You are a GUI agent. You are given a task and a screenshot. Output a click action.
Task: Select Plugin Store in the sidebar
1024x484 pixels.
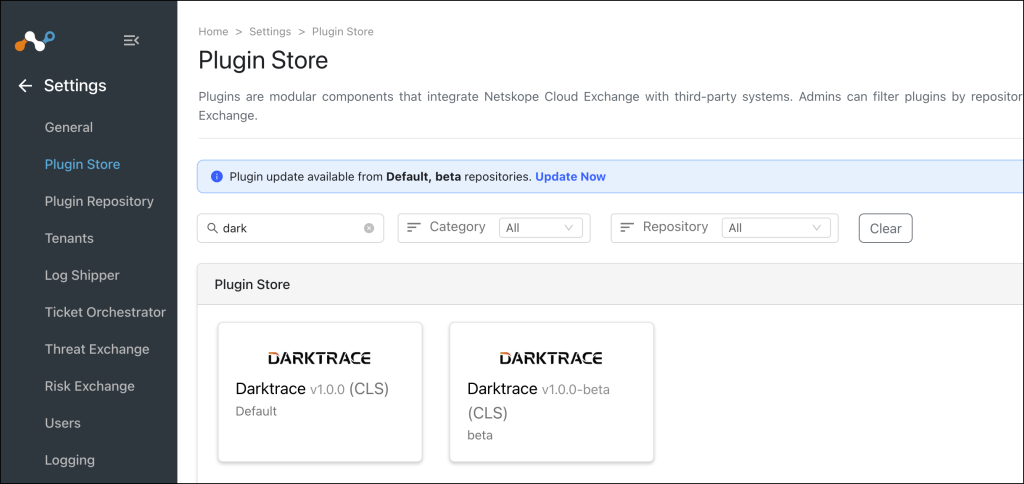[82, 164]
